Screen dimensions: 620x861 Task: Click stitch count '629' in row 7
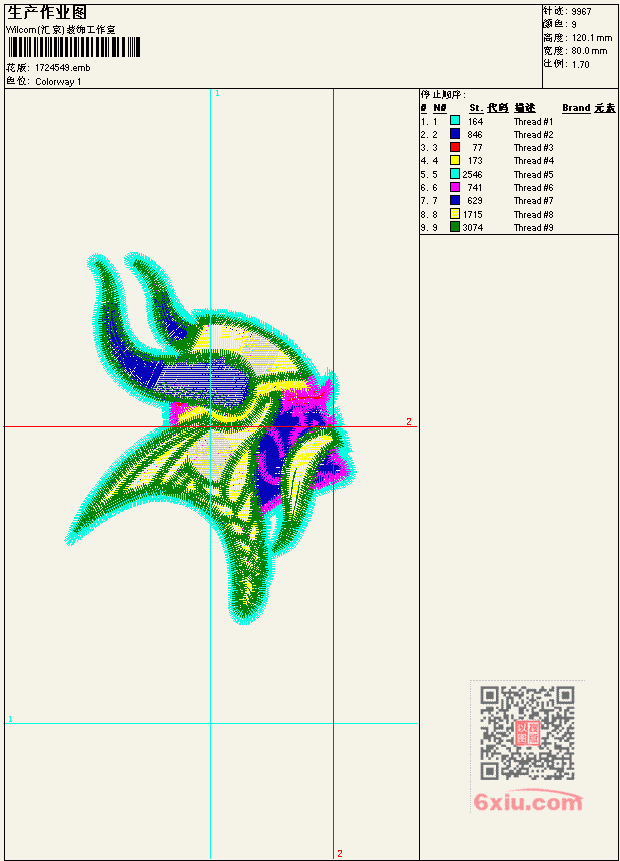click(475, 201)
